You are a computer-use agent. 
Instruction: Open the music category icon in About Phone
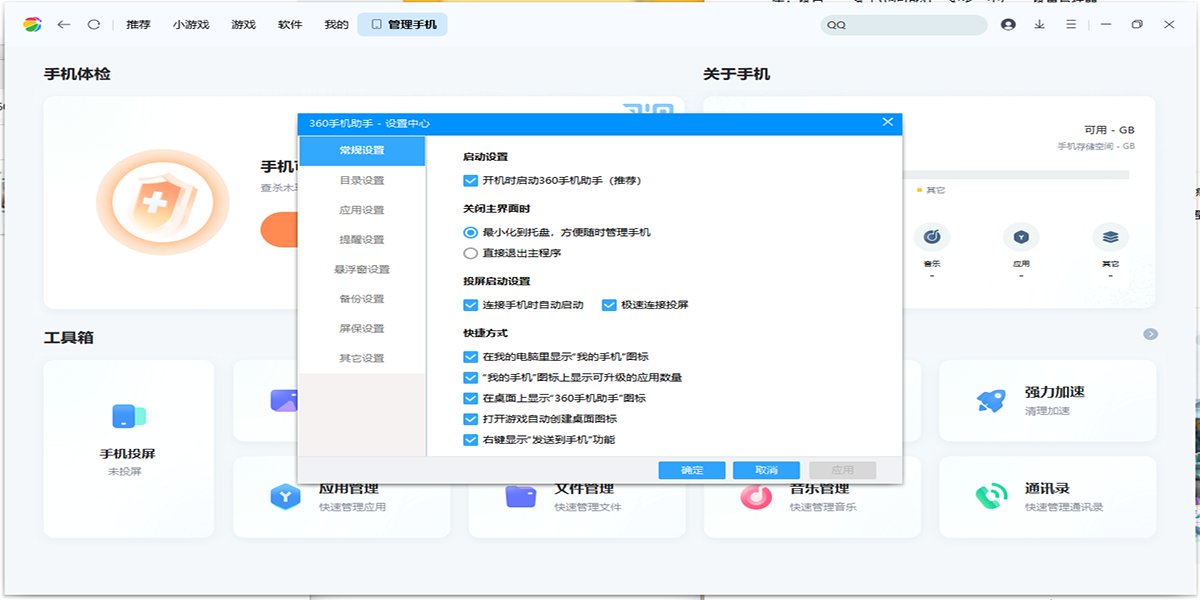[x=932, y=237]
